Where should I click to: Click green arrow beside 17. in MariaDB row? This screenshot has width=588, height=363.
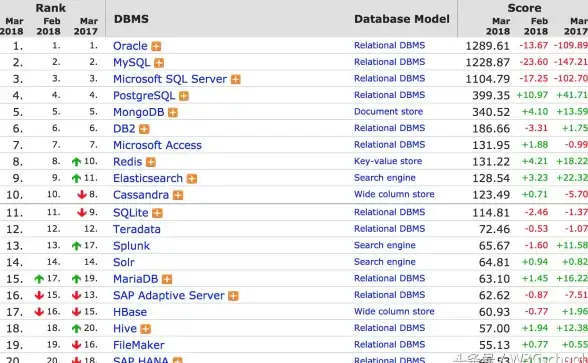click(x=39, y=279)
